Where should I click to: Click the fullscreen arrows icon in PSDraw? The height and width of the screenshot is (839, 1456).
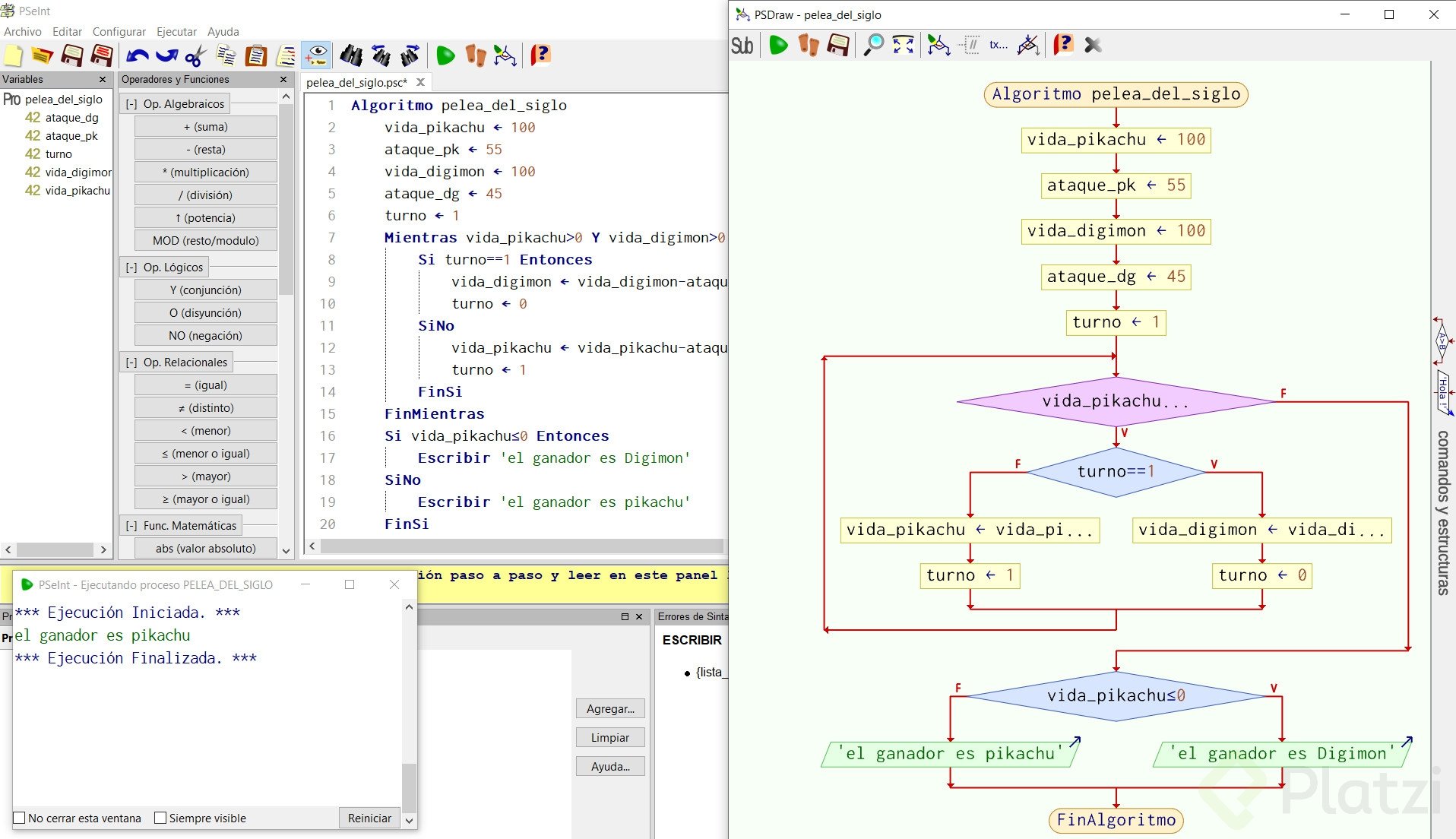click(x=903, y=46)
